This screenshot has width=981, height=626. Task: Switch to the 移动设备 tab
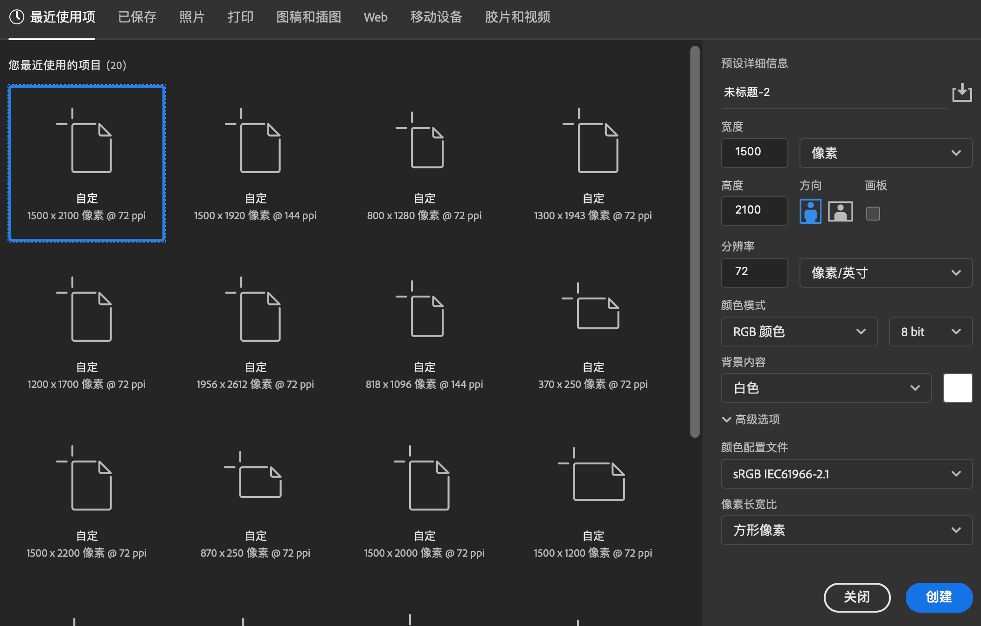point(436,18)
